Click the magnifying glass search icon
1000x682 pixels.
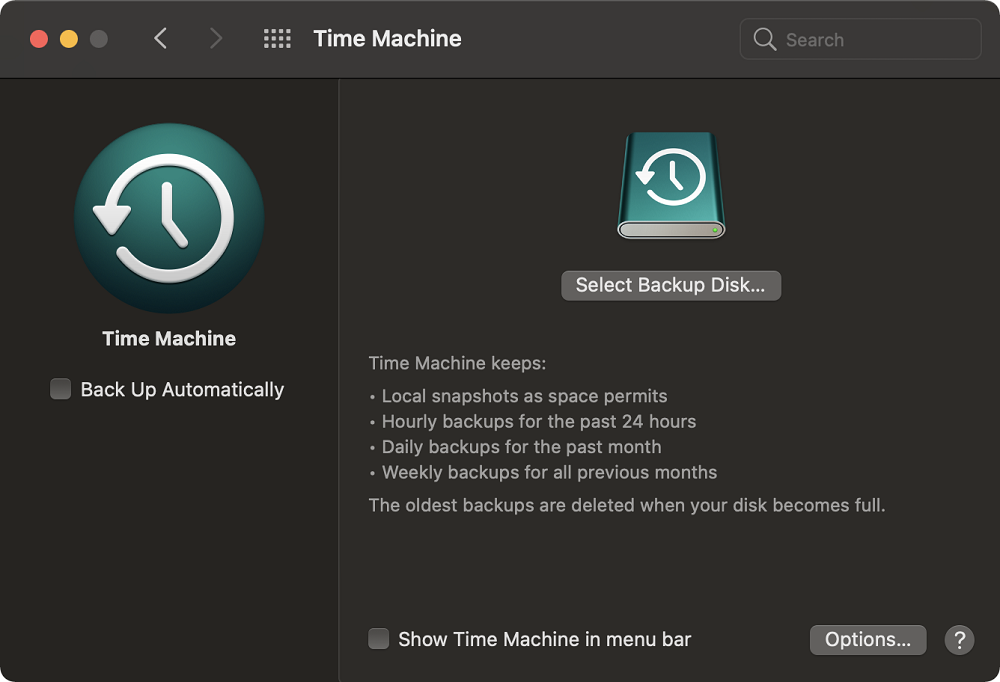click(764, 39)
